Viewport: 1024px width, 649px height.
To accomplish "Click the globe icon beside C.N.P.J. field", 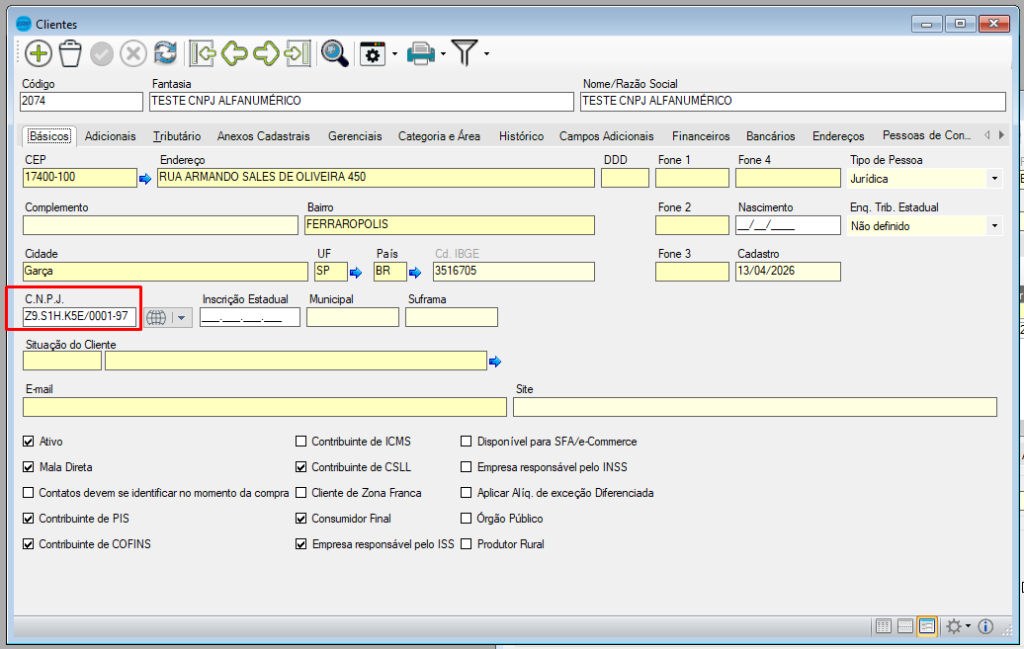I will point(156,318).
